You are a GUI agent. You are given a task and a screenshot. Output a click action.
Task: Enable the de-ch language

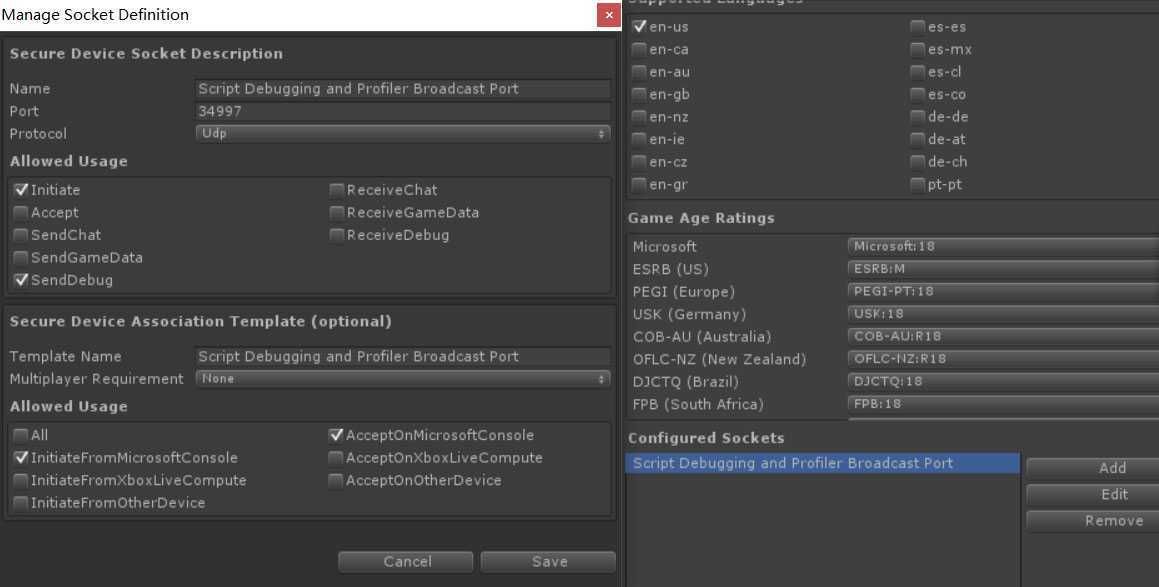pos(918,162)
